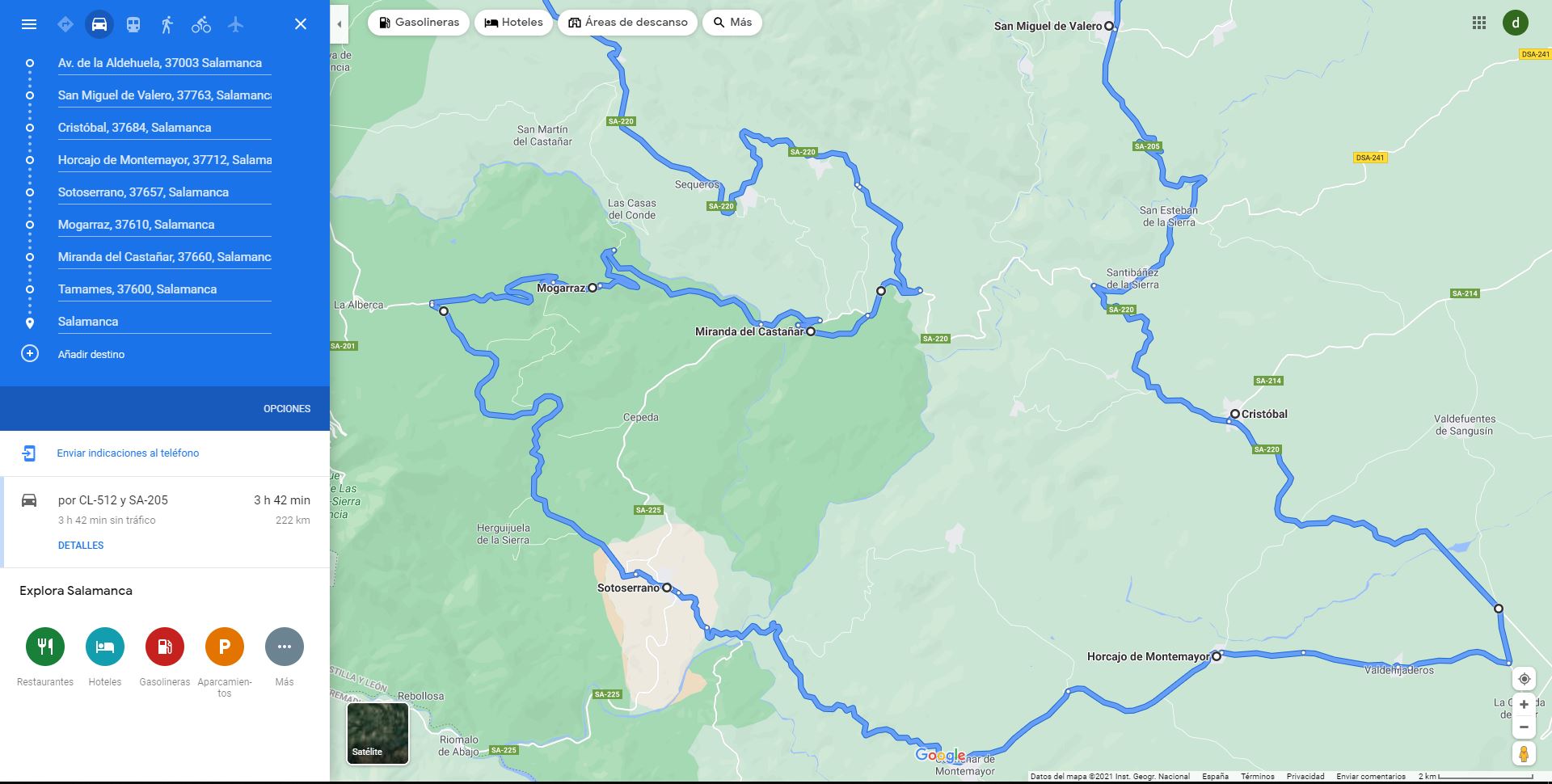Open the Google apps grid
Screen dimensions: 1552x784
(1479, 23)
